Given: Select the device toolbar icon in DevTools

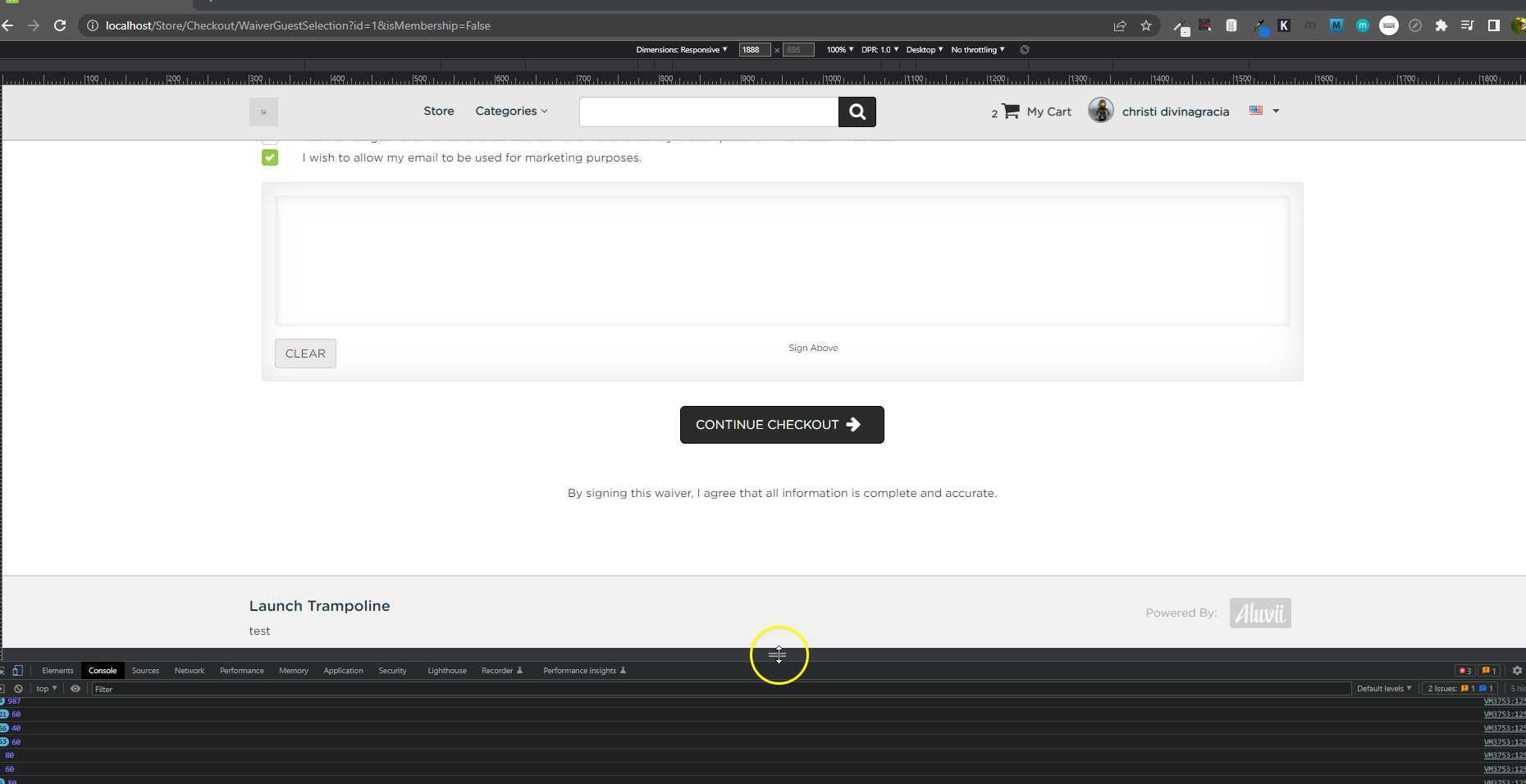Looking at the screenshot, I should [18, 671].
